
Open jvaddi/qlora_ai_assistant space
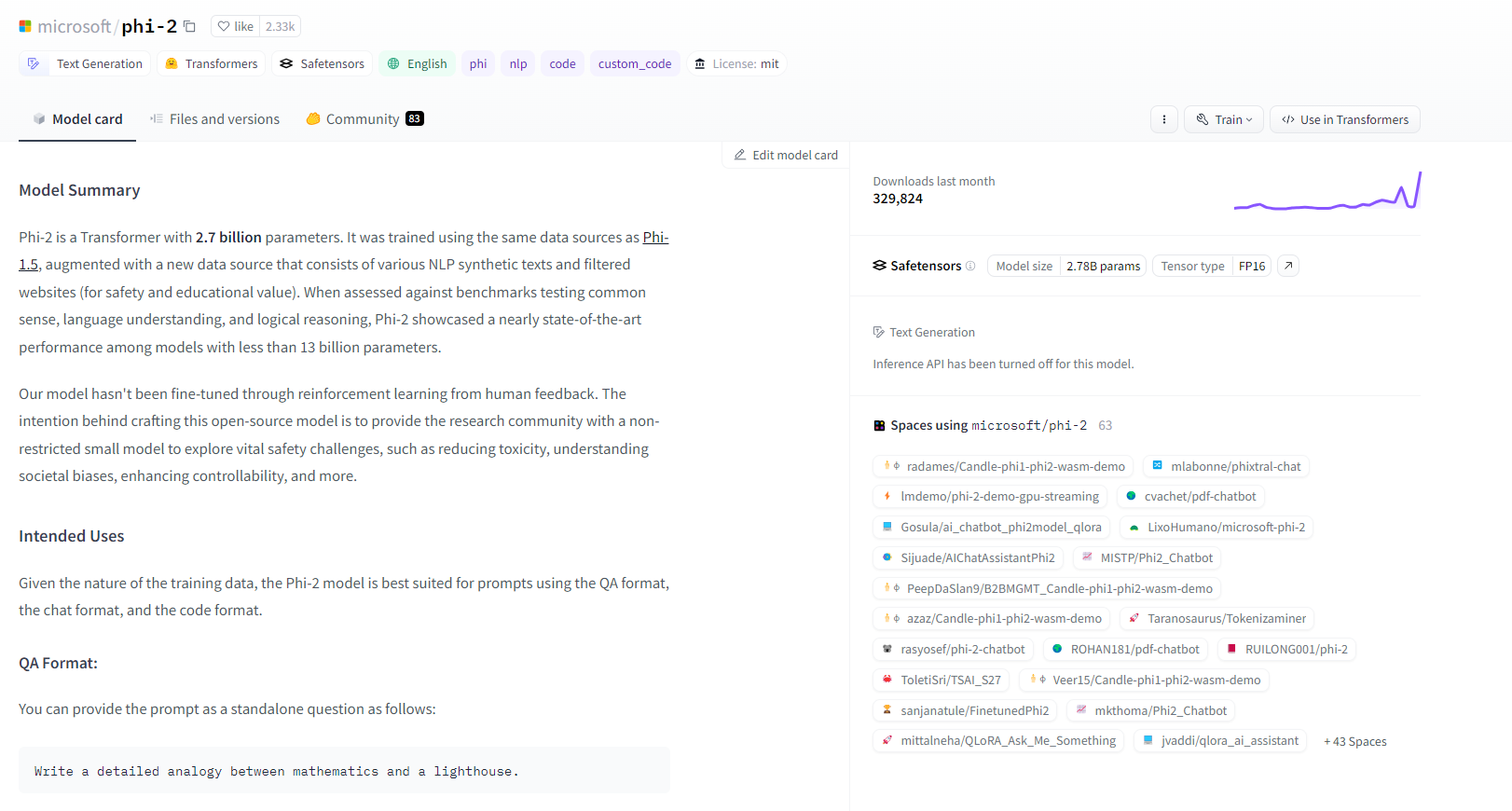coord(1220,740)
